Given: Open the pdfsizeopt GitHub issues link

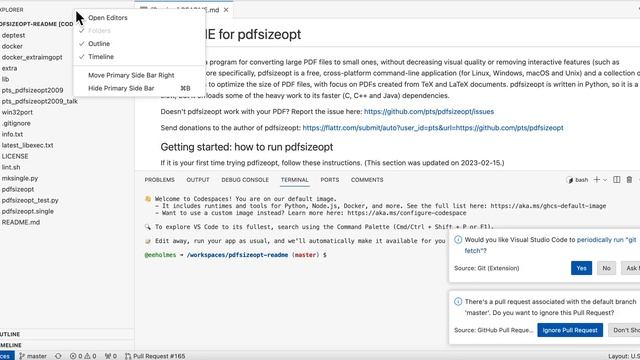Looking at the screenshot, I should point(429,111).
